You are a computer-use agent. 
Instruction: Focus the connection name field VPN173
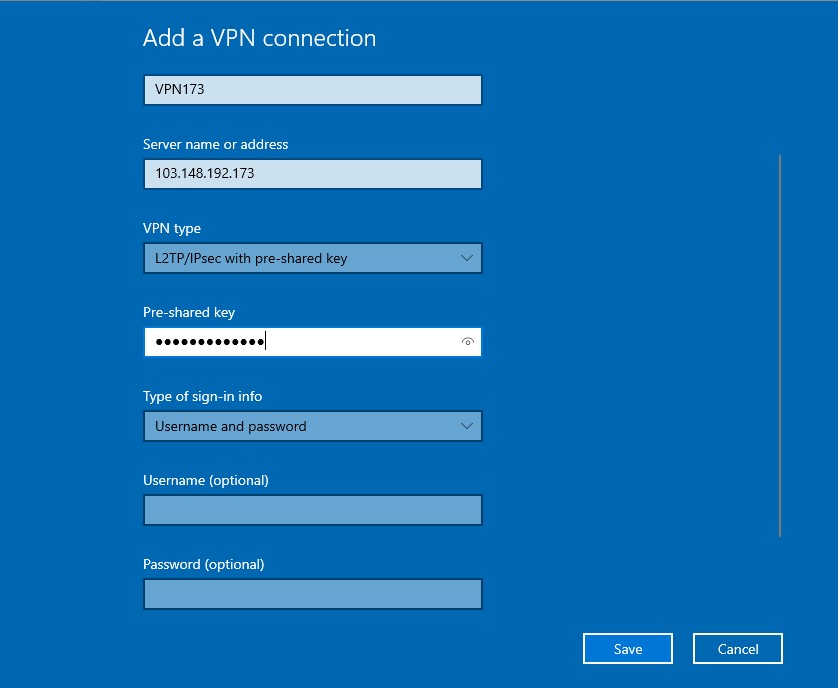(x=313, y=90)
